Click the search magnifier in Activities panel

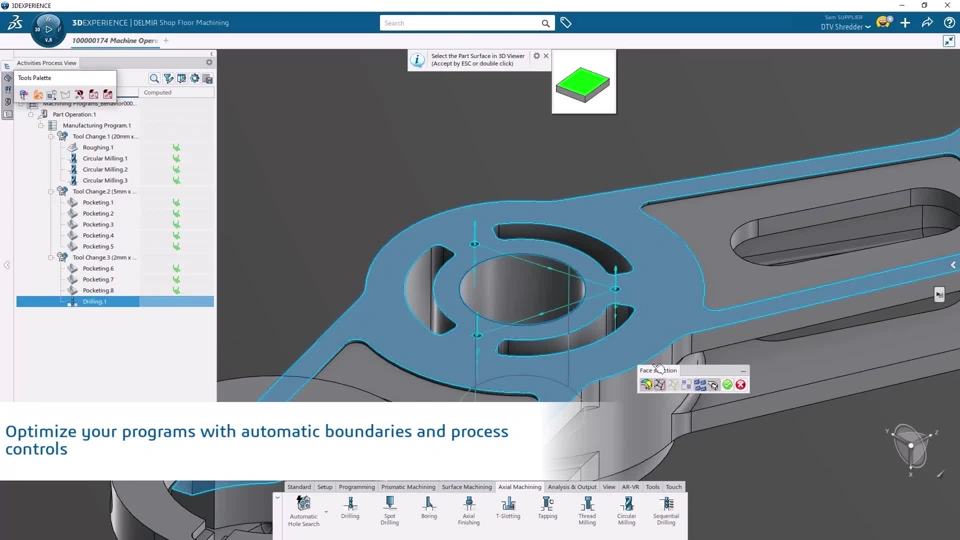[154, 78]
